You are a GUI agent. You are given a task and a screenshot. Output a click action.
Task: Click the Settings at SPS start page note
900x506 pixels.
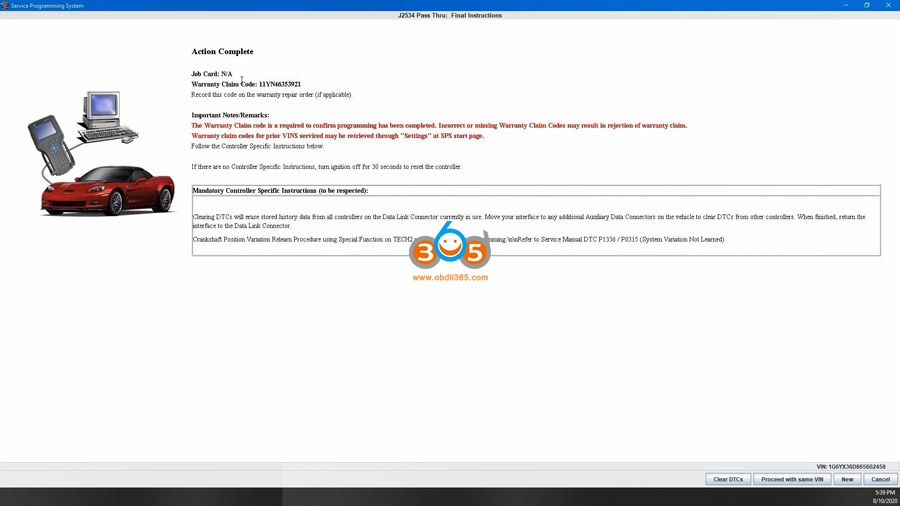tap(338, 136)
